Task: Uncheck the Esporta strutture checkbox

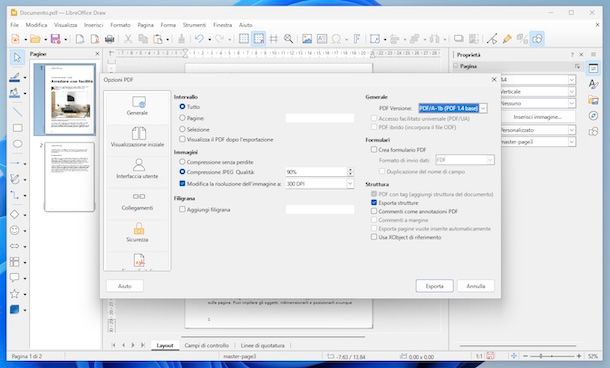Action: coord(374,203)
